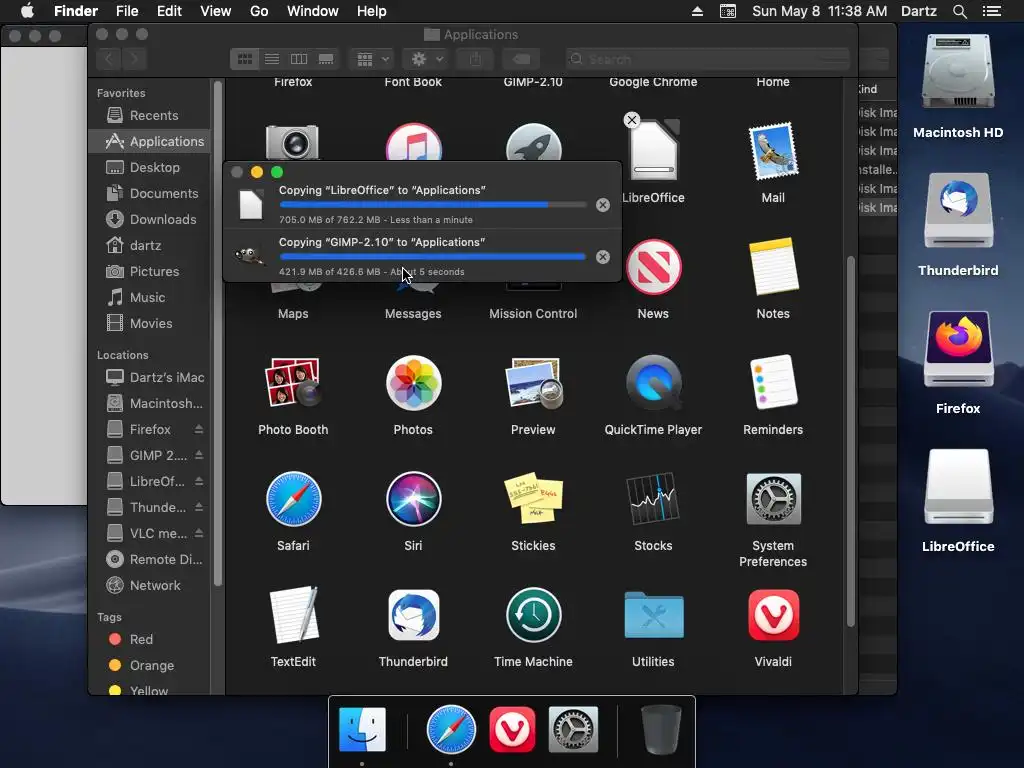Switch to column view in Finder toolbar
This screenshot has width=1024, height=768.
point(298,59)
